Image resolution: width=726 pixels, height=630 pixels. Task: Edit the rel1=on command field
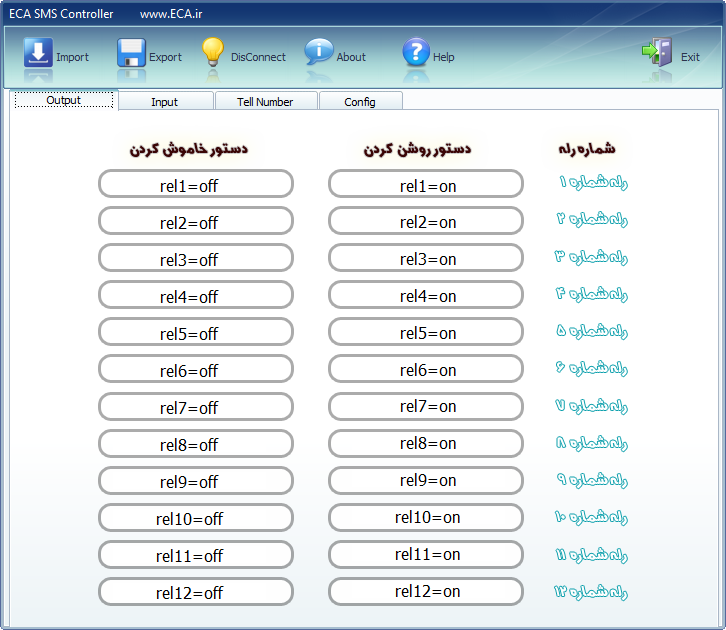(426, 184)
